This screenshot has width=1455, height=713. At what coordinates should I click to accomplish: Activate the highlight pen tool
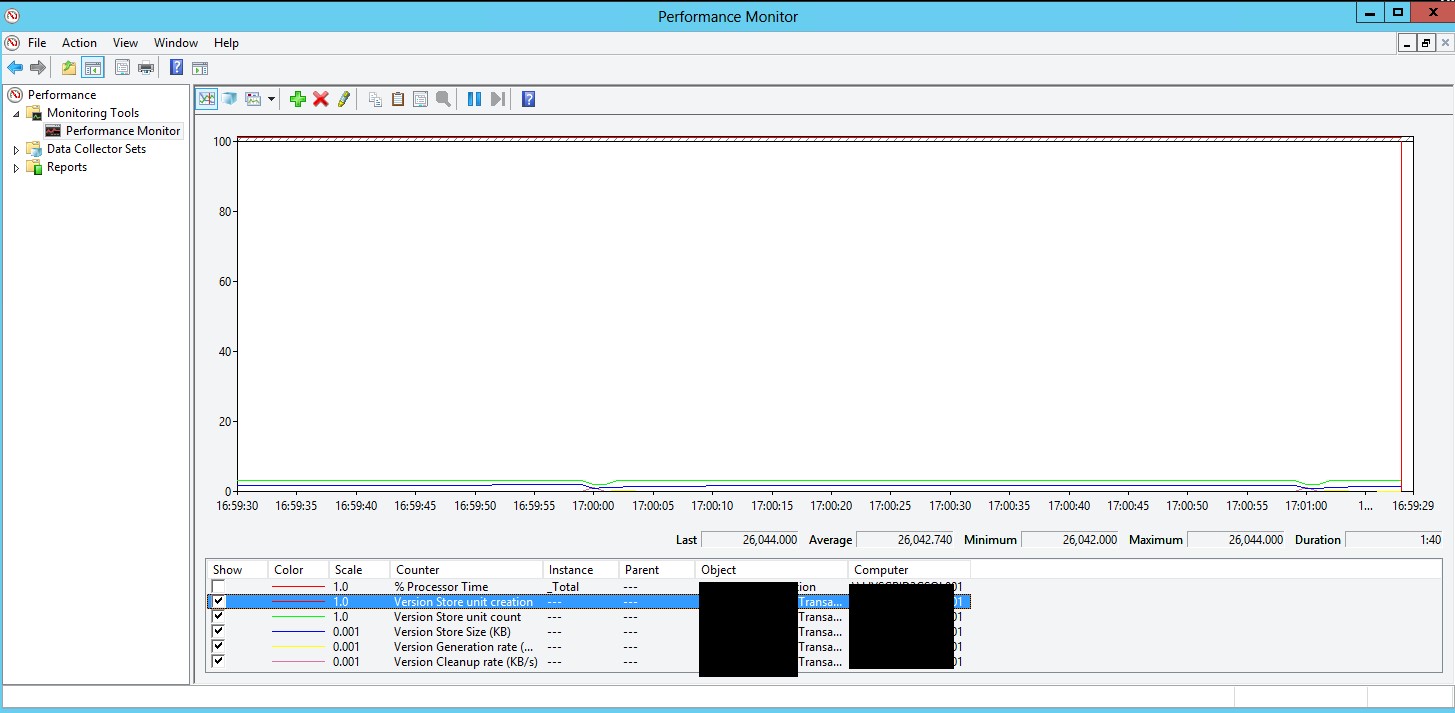coord(343,98)
